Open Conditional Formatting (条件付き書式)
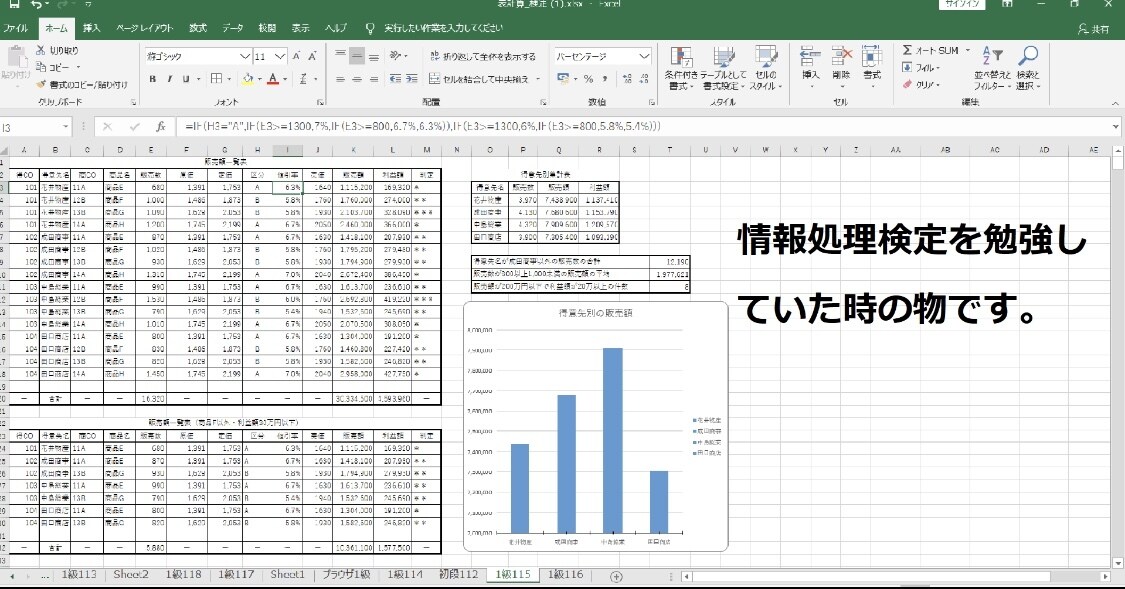 click(681, 68)
